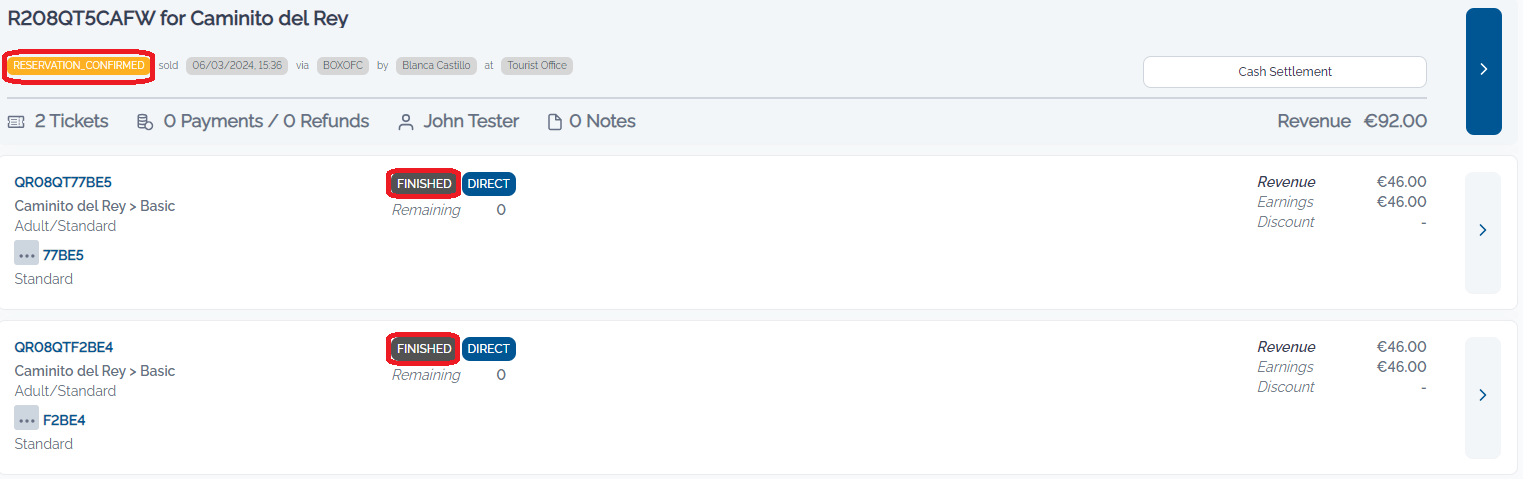Open ticket QR08QT77BE5 details chevron
The height and width of the screenshot is (479, 1523).
tap(1483, 232)
